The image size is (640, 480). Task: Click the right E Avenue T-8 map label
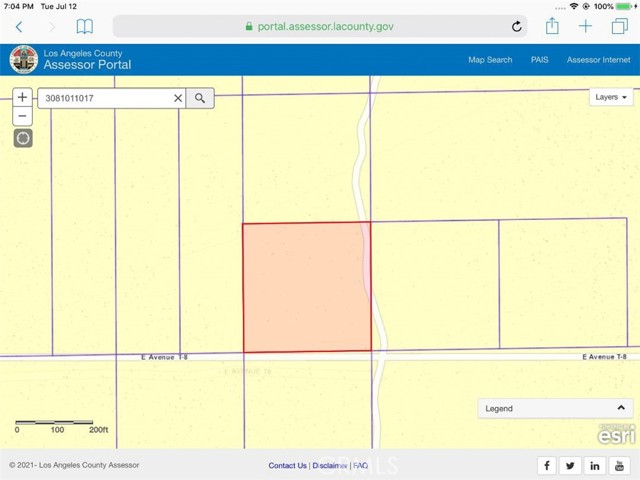(x=604, y=357)
